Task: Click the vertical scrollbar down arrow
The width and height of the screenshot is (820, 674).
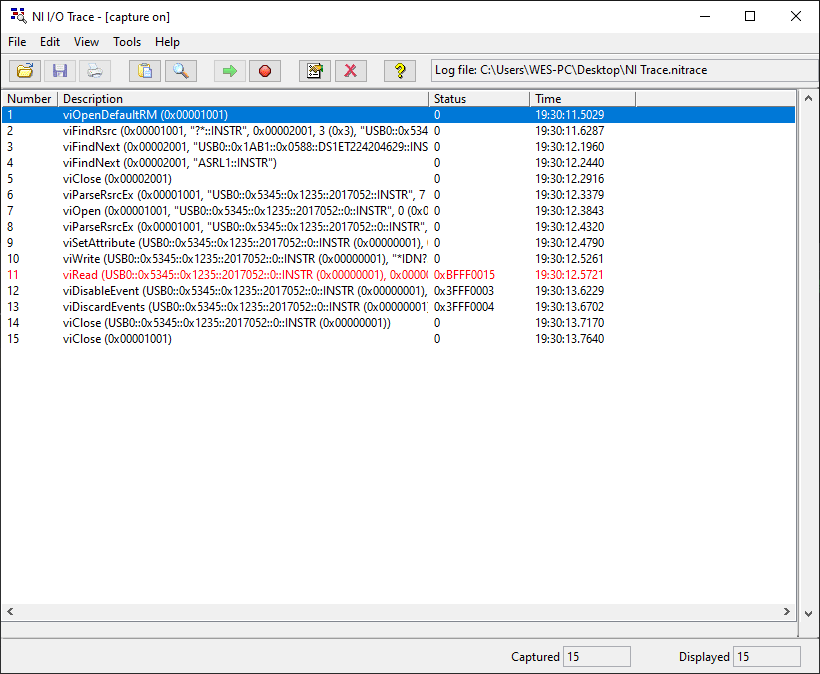Action: coord(808,614)
